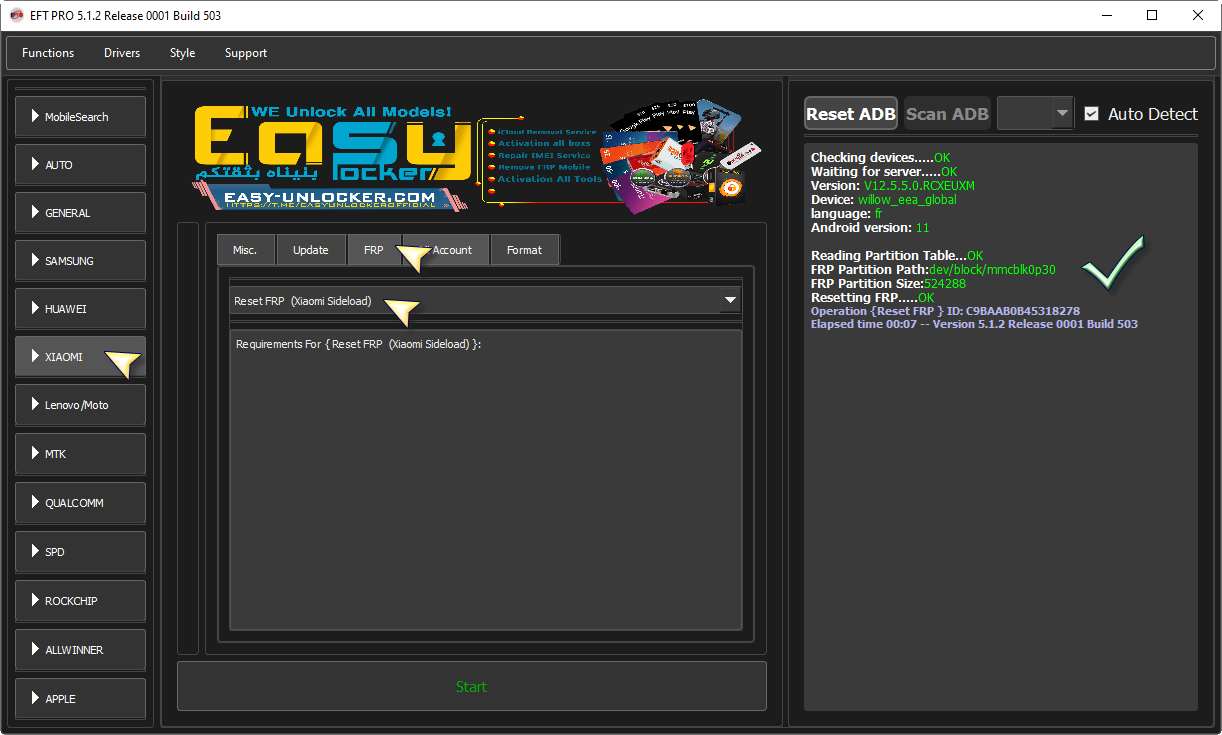Switch to the Misc. tab
This screenshot has width=1222, height=735.
point(246,250)
